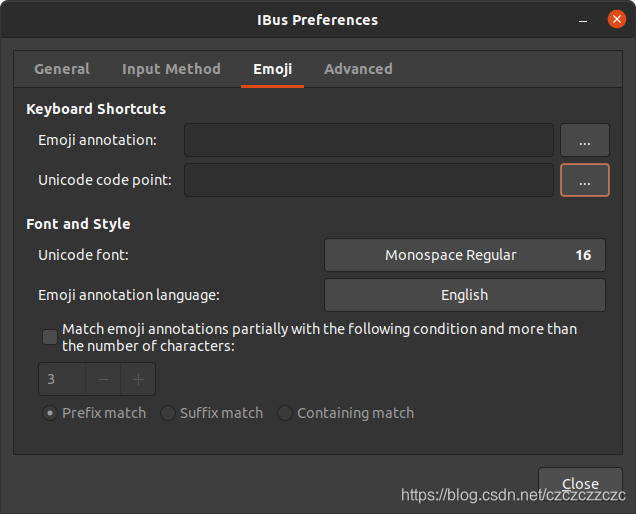The image size is (636, 514).
Task: Switch to the General tab
Action: (x=62, y=69)
